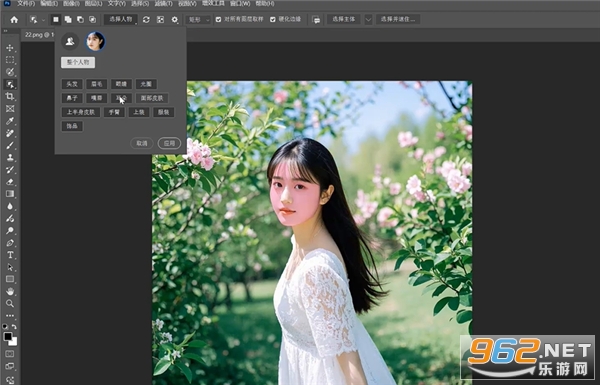Open the 选择人物 dropdown in options bar

pyautogui.click(x=121, y=19)
